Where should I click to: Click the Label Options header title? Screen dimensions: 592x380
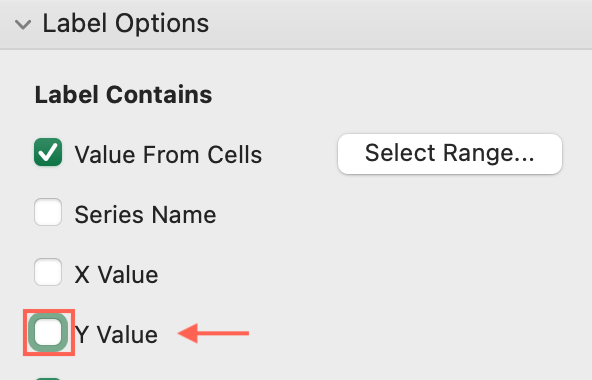pos(126,23)
